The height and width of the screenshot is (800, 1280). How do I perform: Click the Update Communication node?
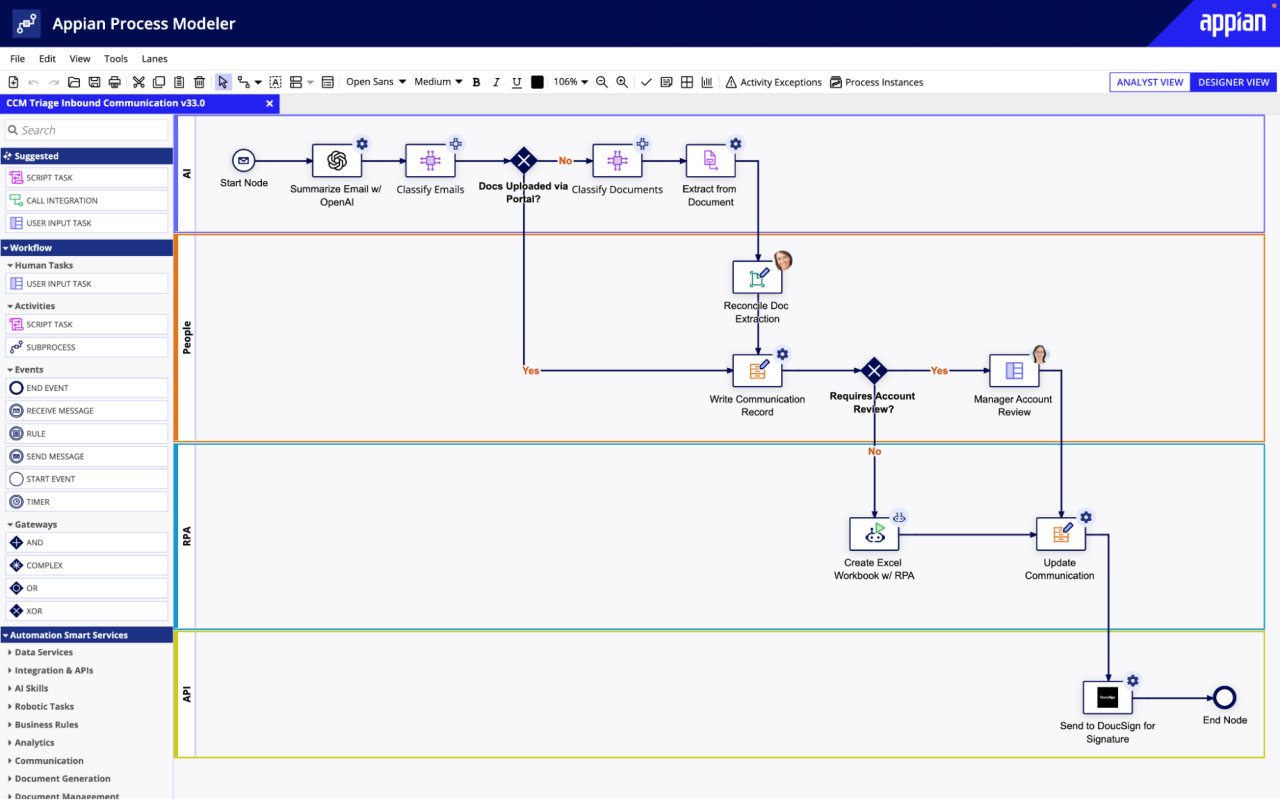(x=1061, y=534)
